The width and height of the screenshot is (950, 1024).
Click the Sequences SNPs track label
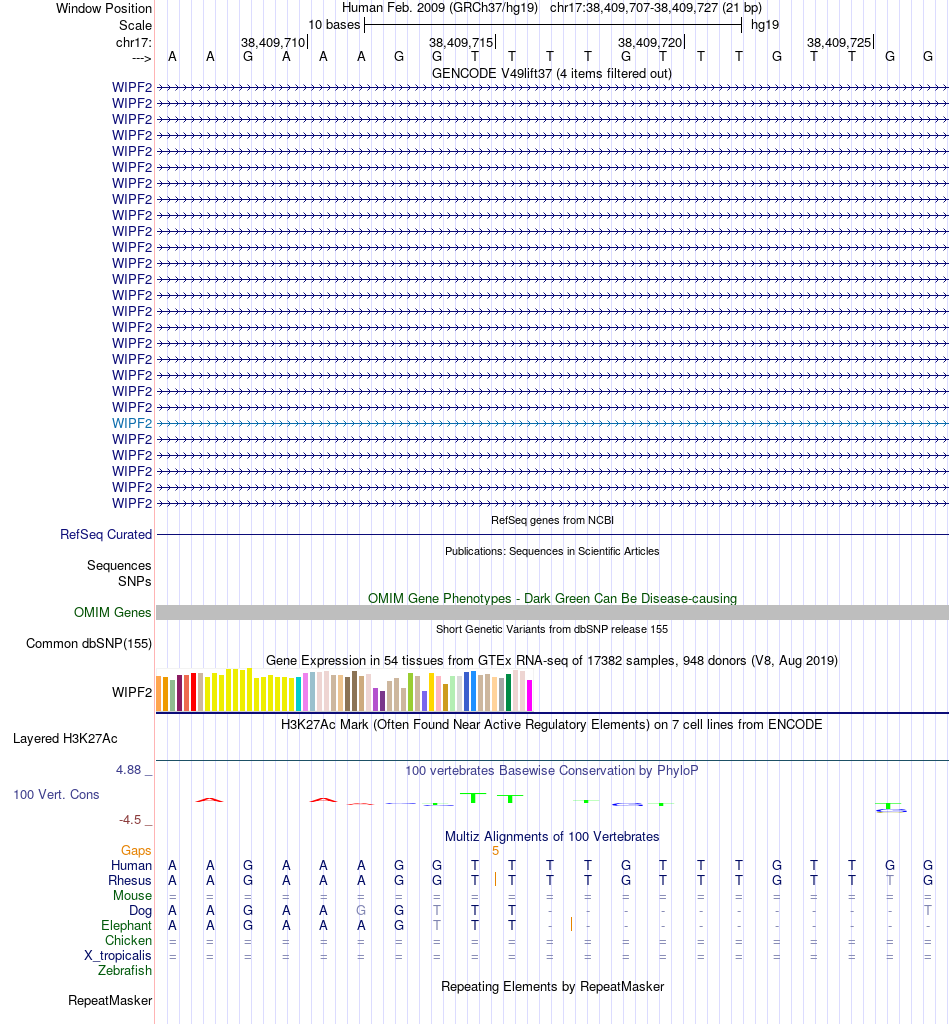coord(119,573)
